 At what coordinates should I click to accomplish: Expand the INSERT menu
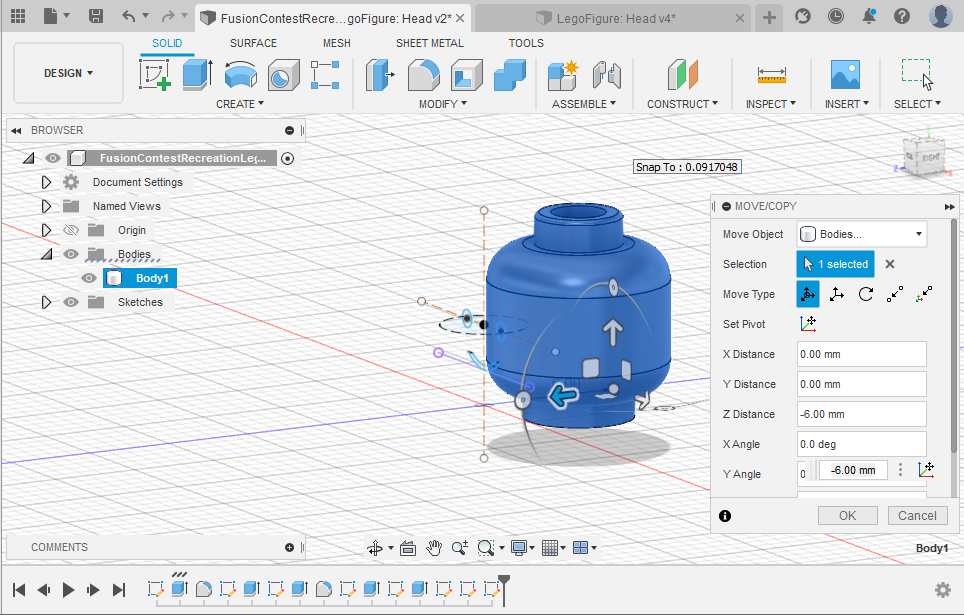coord(847,104)
